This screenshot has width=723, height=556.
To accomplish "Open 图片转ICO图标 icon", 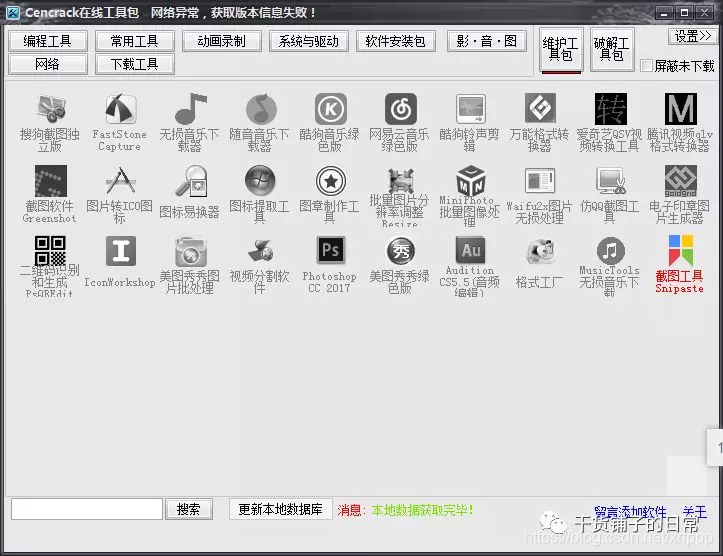I will pyautogui.click(x=120, y=181).
